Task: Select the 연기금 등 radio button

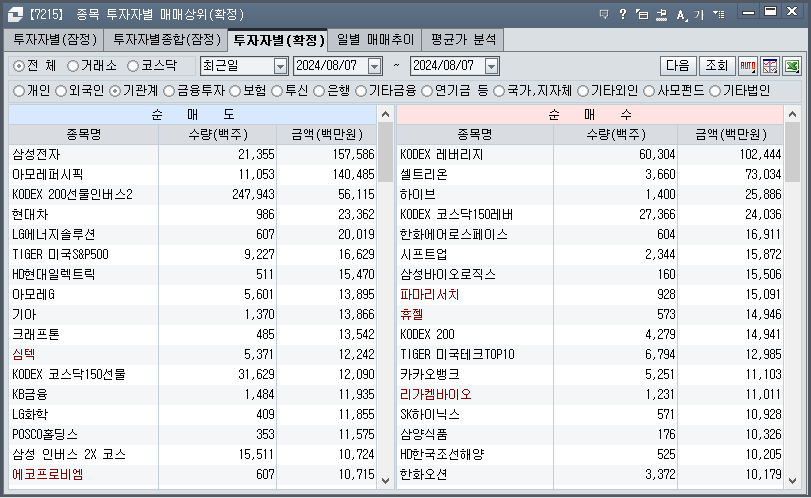Action: coord(427,91)
